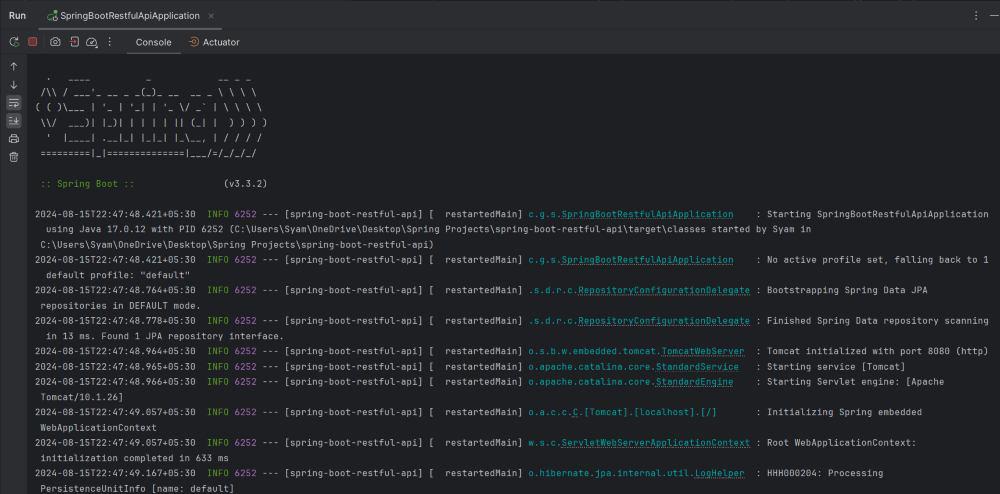Switch to the Console tab
Viewport: 1000px width, 494px height.
(x=153, y=42)
